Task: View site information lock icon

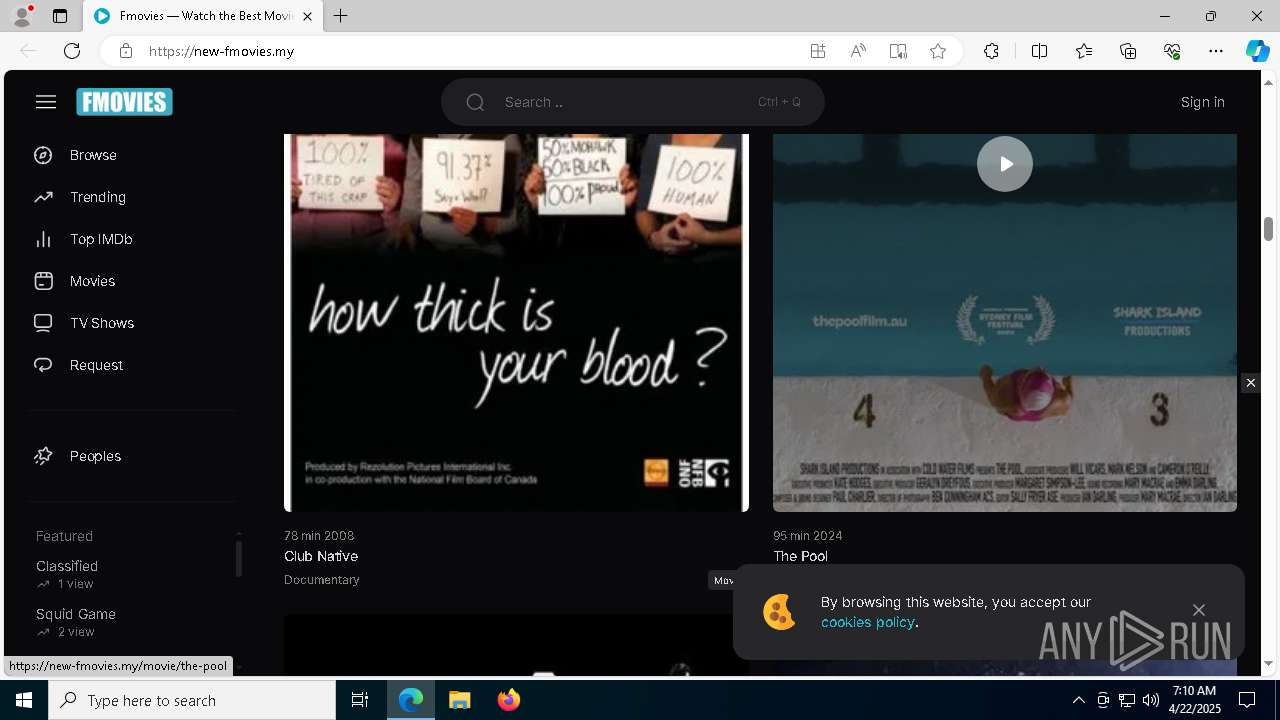Action: click(x=126, y=51)
